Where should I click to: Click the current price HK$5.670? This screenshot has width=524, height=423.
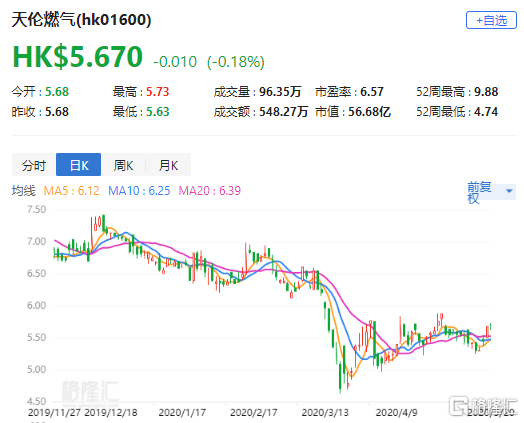[78, 57]
